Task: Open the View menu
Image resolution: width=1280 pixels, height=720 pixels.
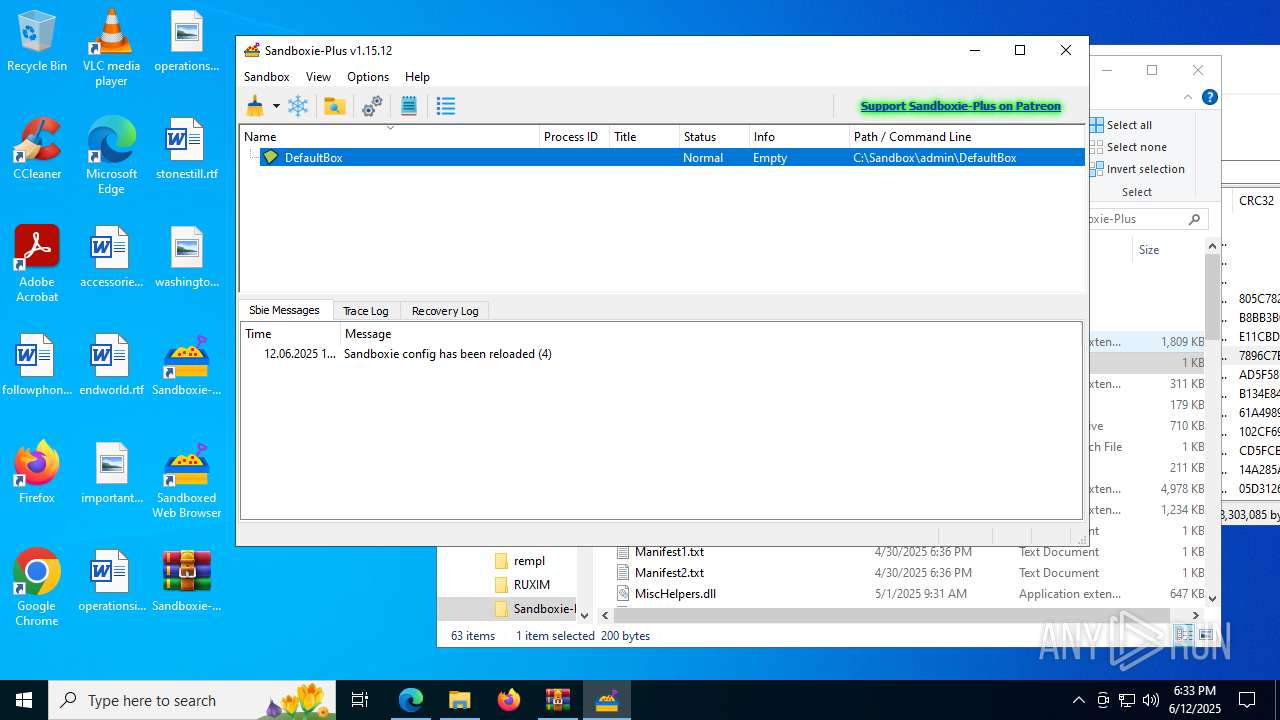Action: coord(318,77)
